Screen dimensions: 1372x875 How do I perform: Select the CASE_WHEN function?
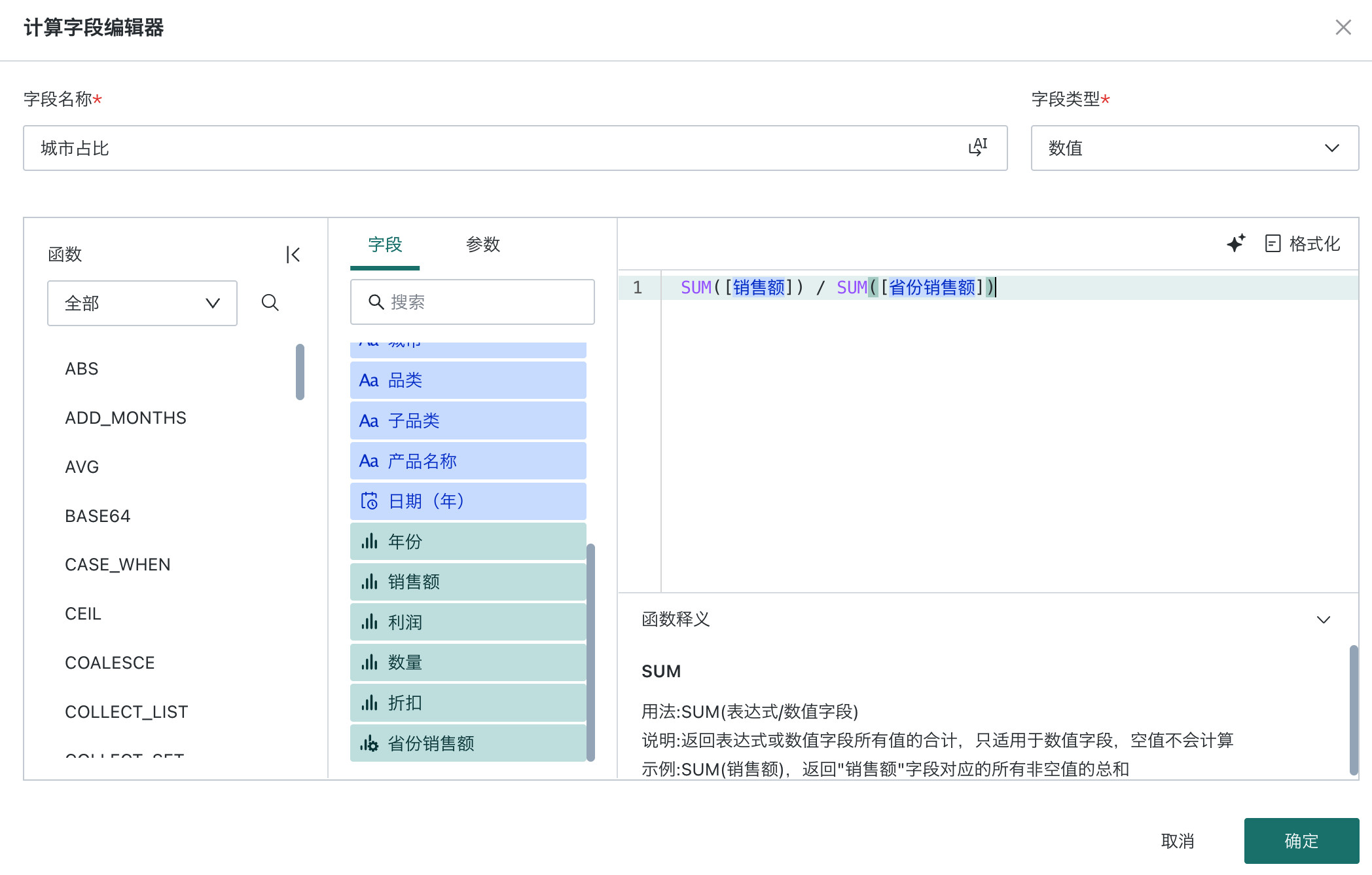[118, 565]
